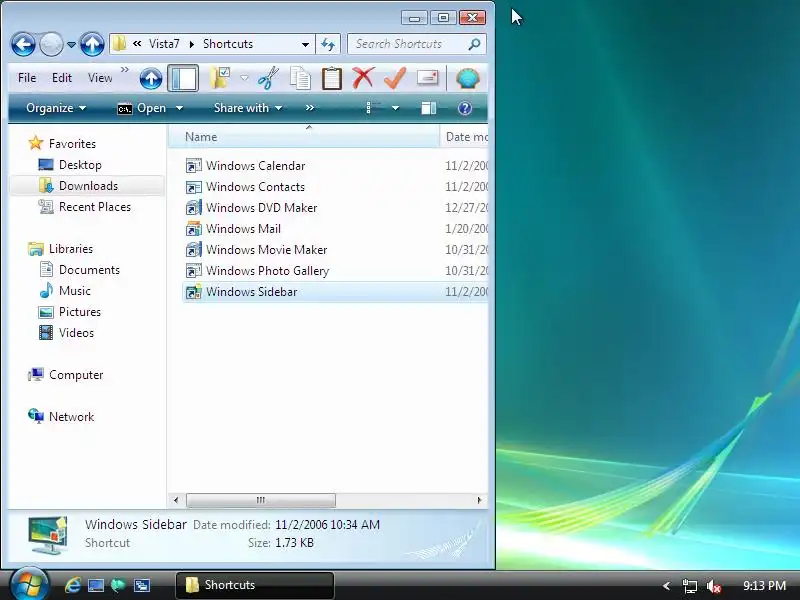
Task: Go up one folder from address bar
Action: point(92,44)
